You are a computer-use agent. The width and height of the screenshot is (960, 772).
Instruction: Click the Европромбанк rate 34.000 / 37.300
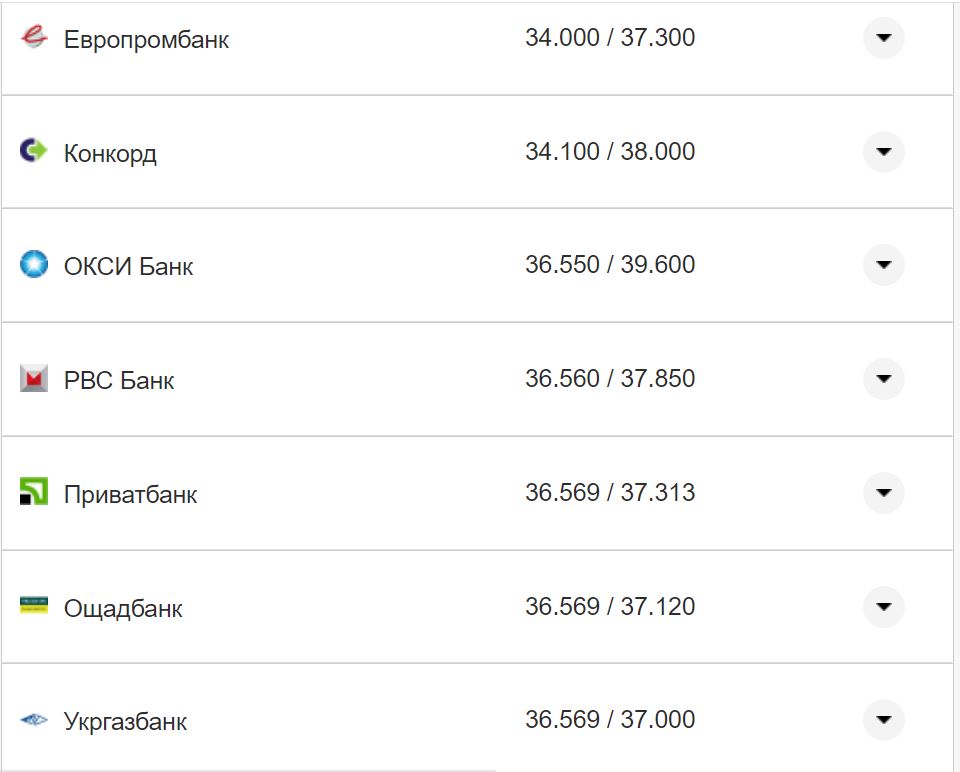click(x=609, y=38)
